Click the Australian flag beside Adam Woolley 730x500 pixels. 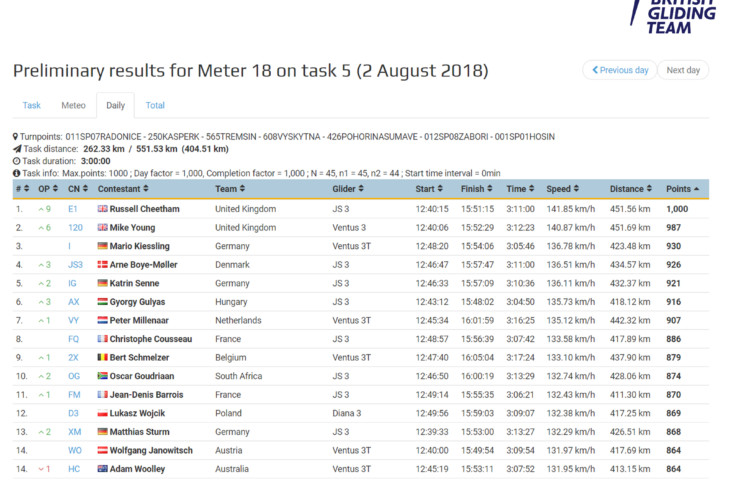pyautogui.click(x=102, y=468)
